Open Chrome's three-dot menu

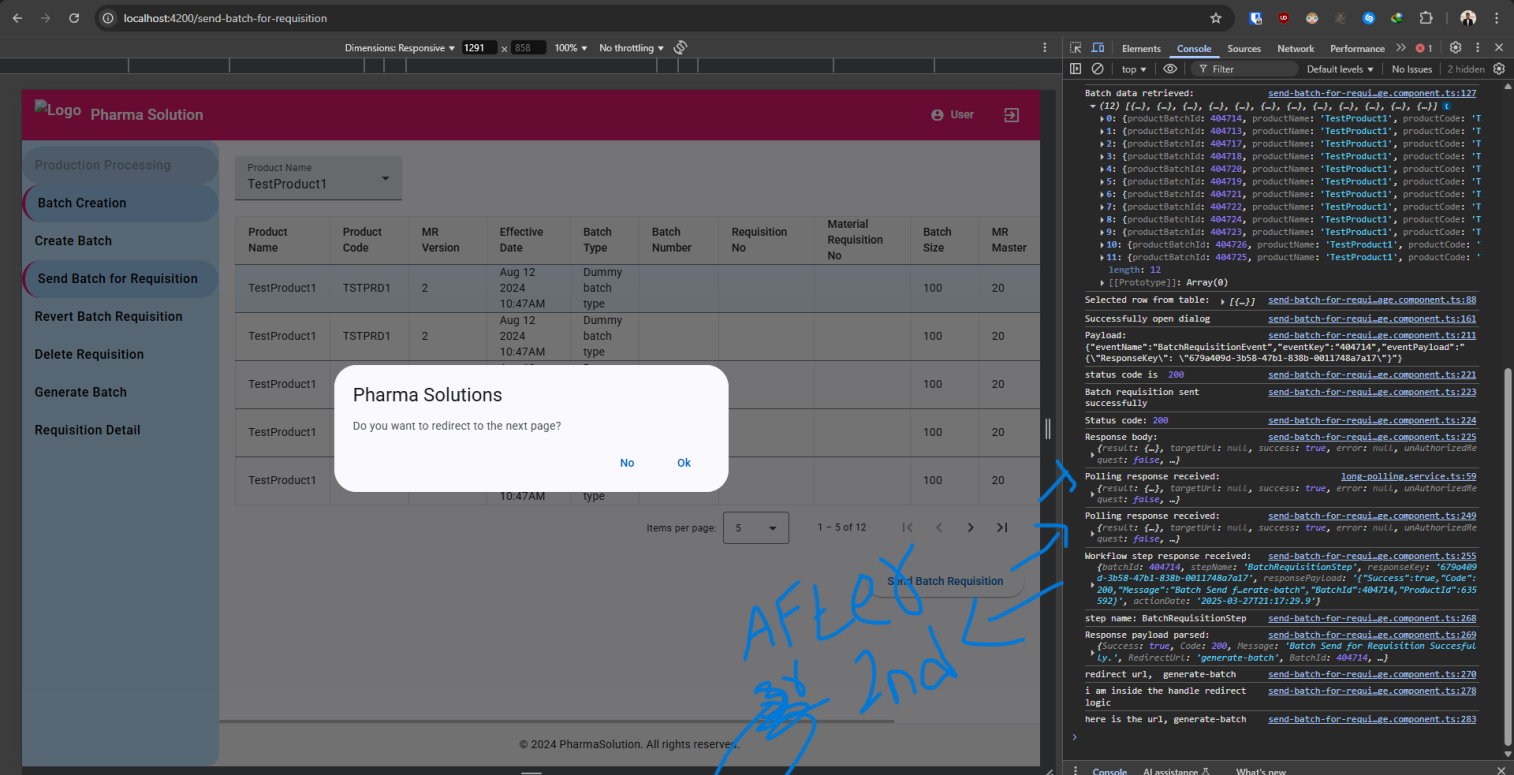[1497, 18]
